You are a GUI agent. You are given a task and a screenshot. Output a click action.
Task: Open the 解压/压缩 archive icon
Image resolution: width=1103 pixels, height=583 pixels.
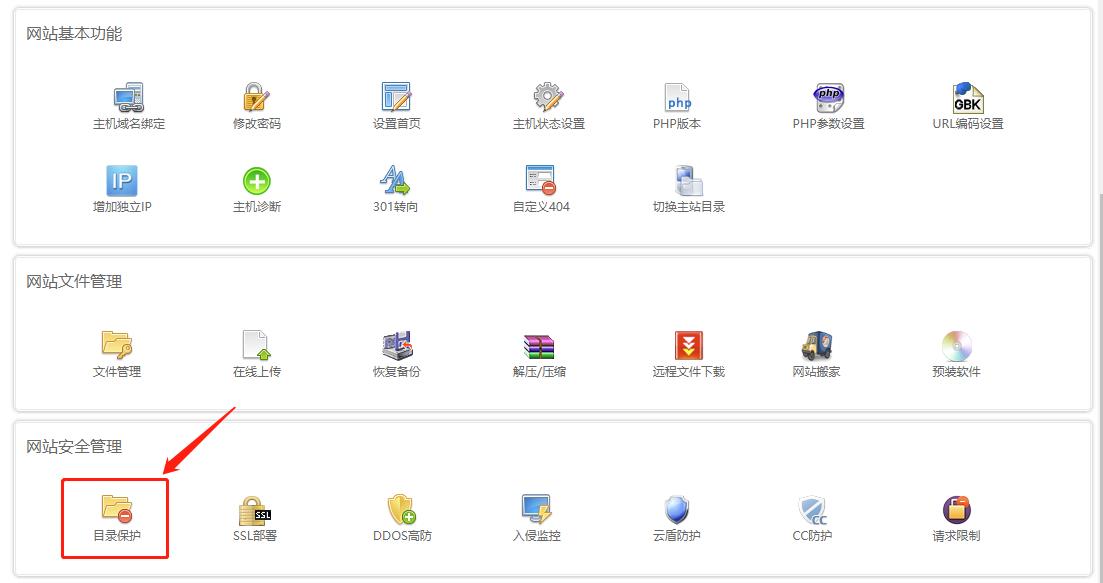click(539, 346)
